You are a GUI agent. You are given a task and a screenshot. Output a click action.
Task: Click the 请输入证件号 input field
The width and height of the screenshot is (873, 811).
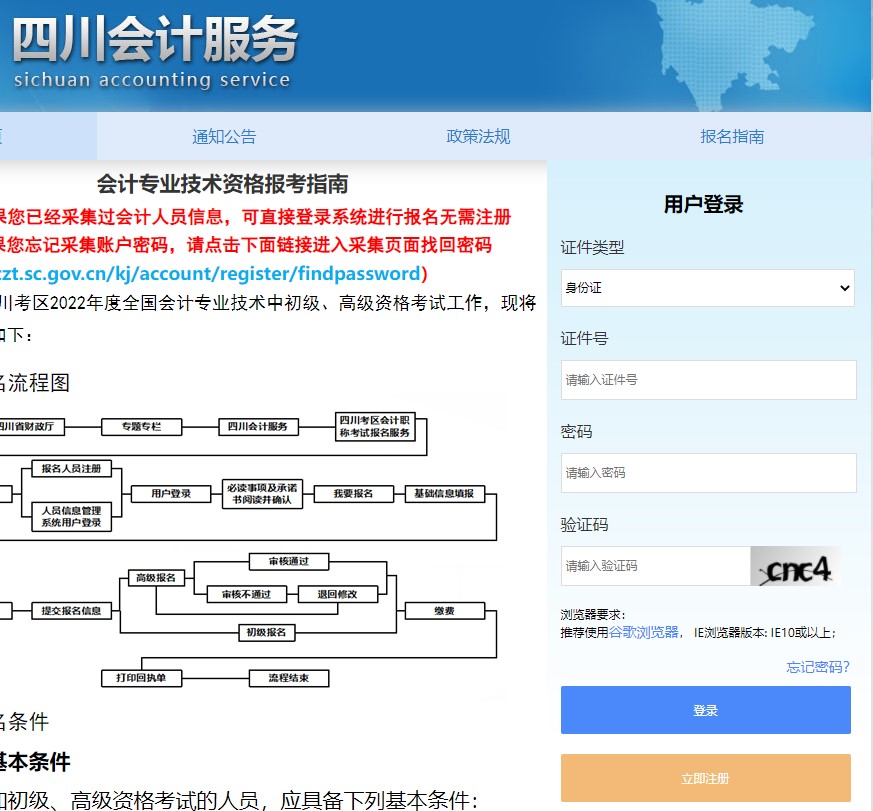tap(707, 379)
